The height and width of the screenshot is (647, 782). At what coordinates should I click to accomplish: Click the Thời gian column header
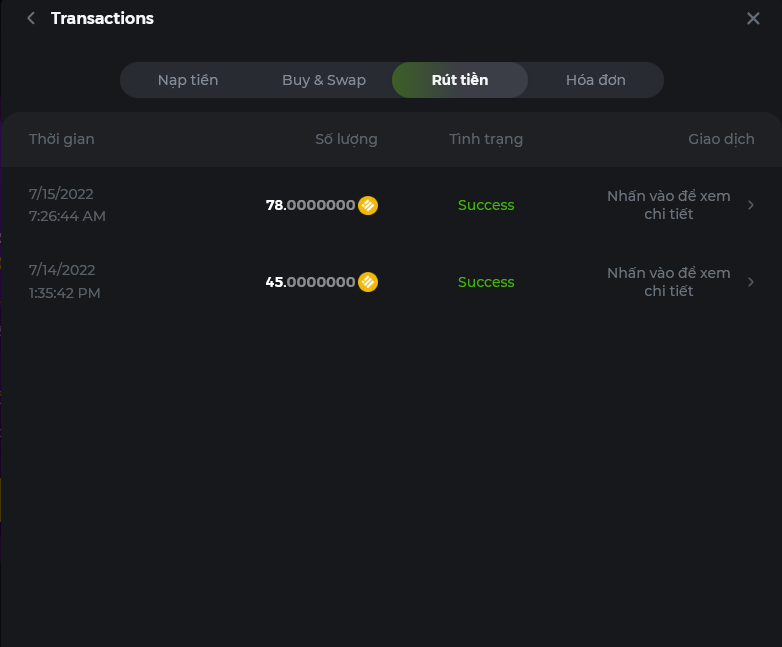tap(62, 139)
